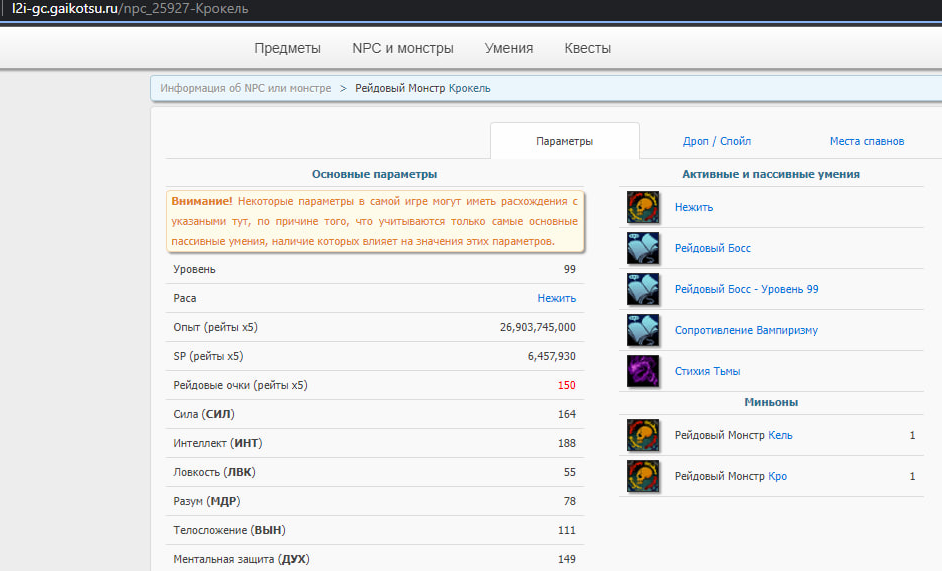Switch to the Дроп / Спойл tab
This screenshot has width=942, height=571.
[717, 142]
